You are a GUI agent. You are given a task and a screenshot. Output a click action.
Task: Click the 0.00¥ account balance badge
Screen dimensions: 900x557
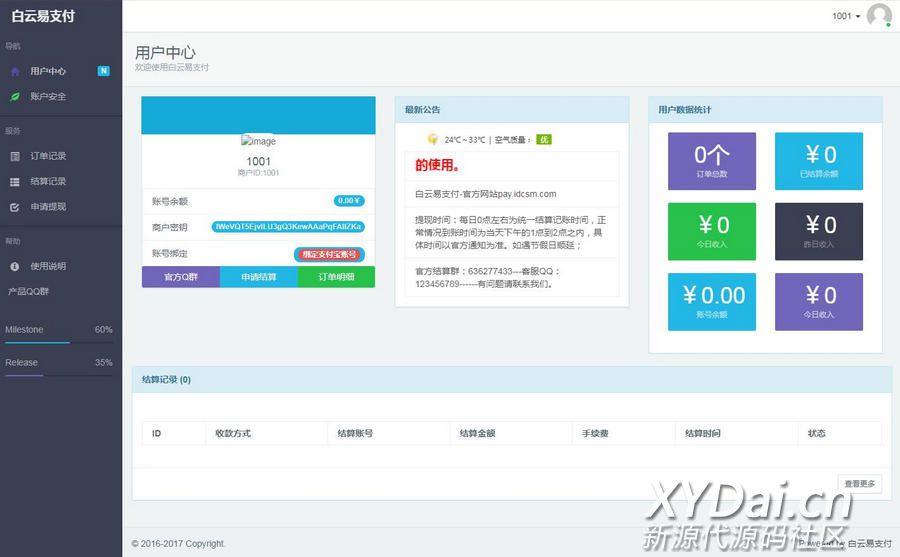349,201
